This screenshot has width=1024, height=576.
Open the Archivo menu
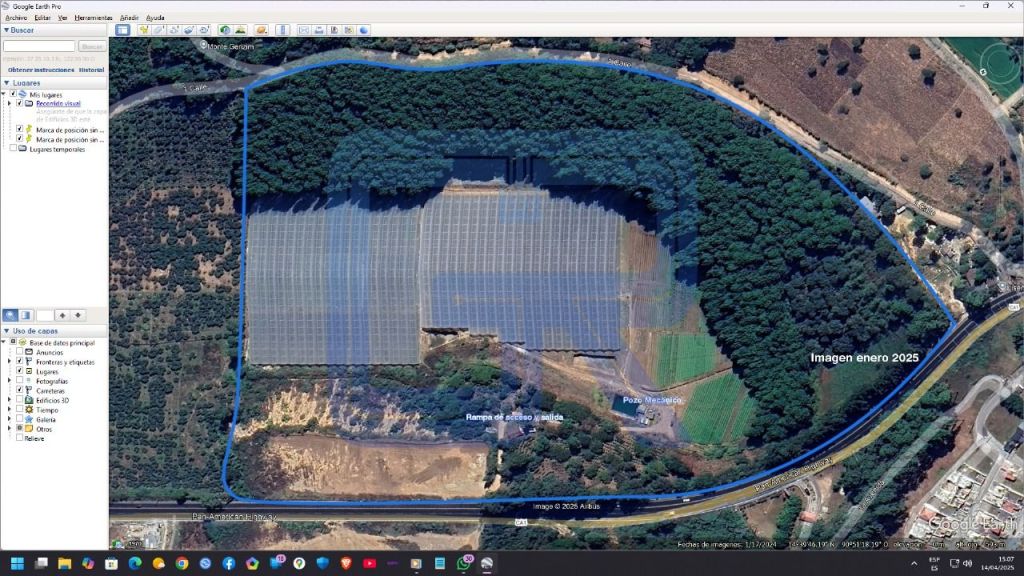pyautogui.click(x=16, y=18)
